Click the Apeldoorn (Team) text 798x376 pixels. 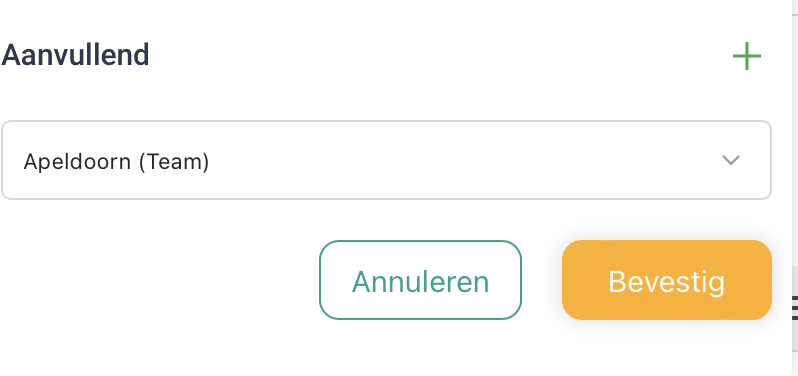coord(117,162)
